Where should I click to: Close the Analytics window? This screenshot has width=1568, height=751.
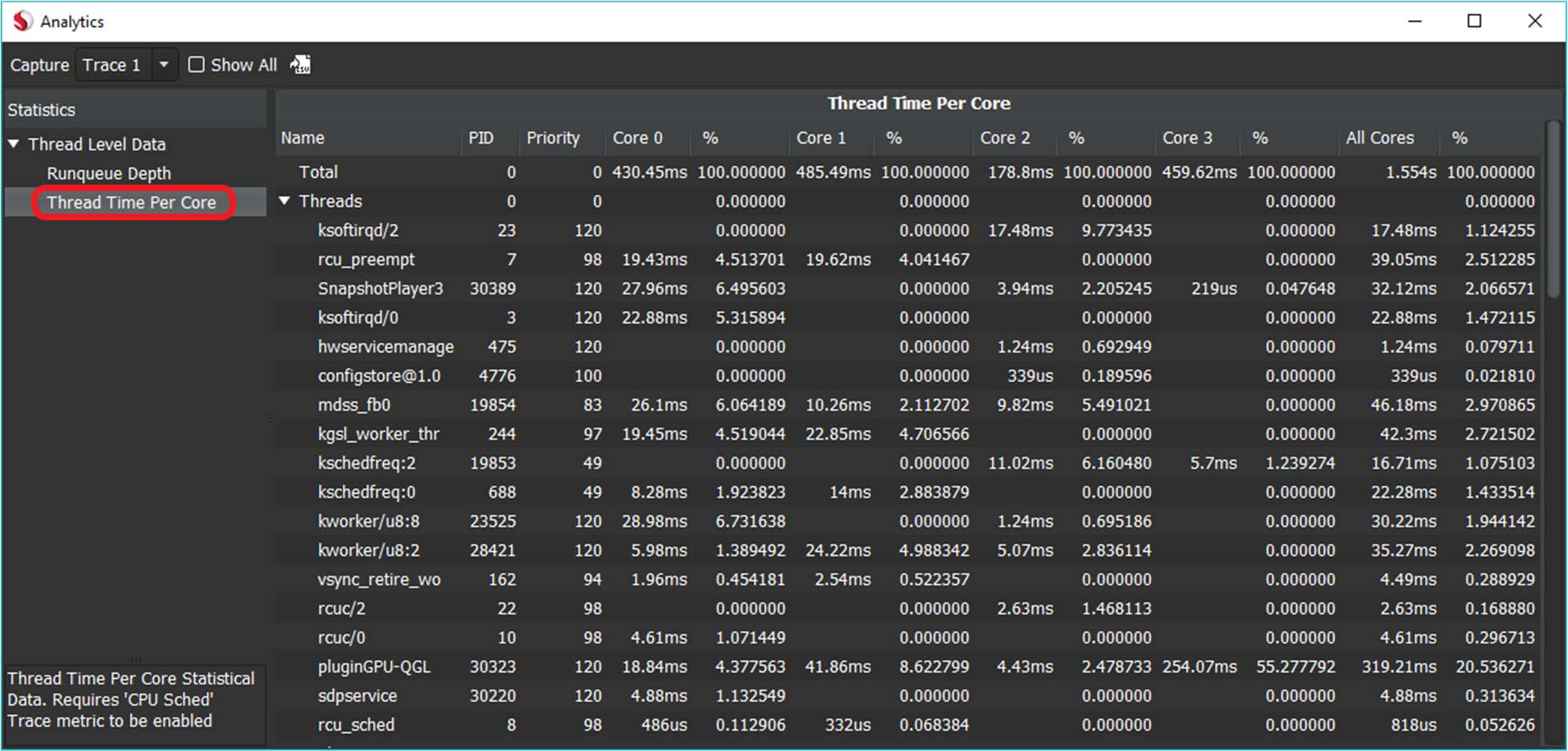[1534, 21]
